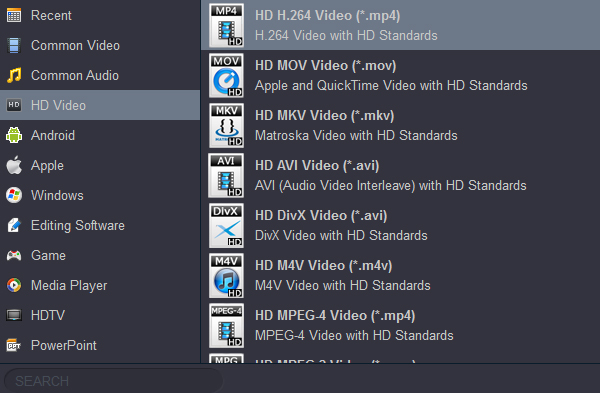Click the Editing Software pencil icon
The image size is (600, 393).
point(14,225)
